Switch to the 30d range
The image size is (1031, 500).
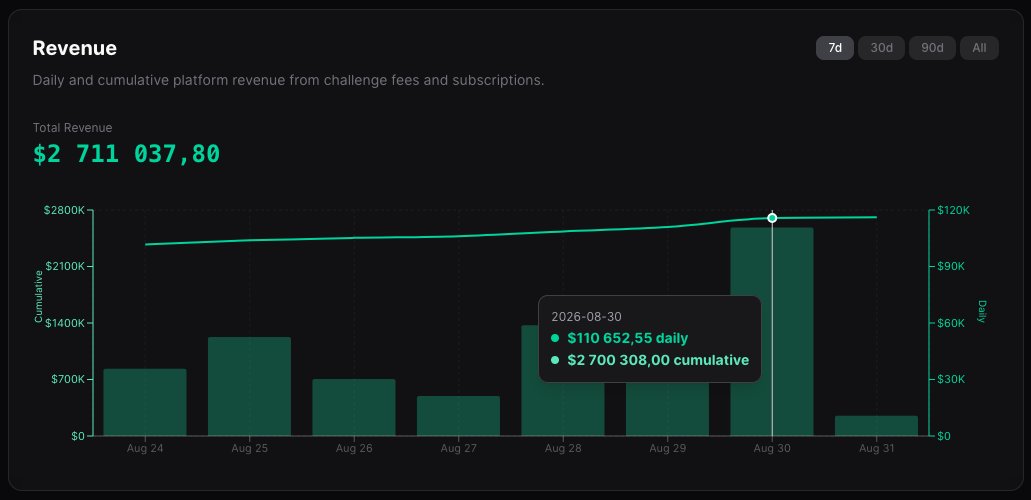[x=881, y=48]
